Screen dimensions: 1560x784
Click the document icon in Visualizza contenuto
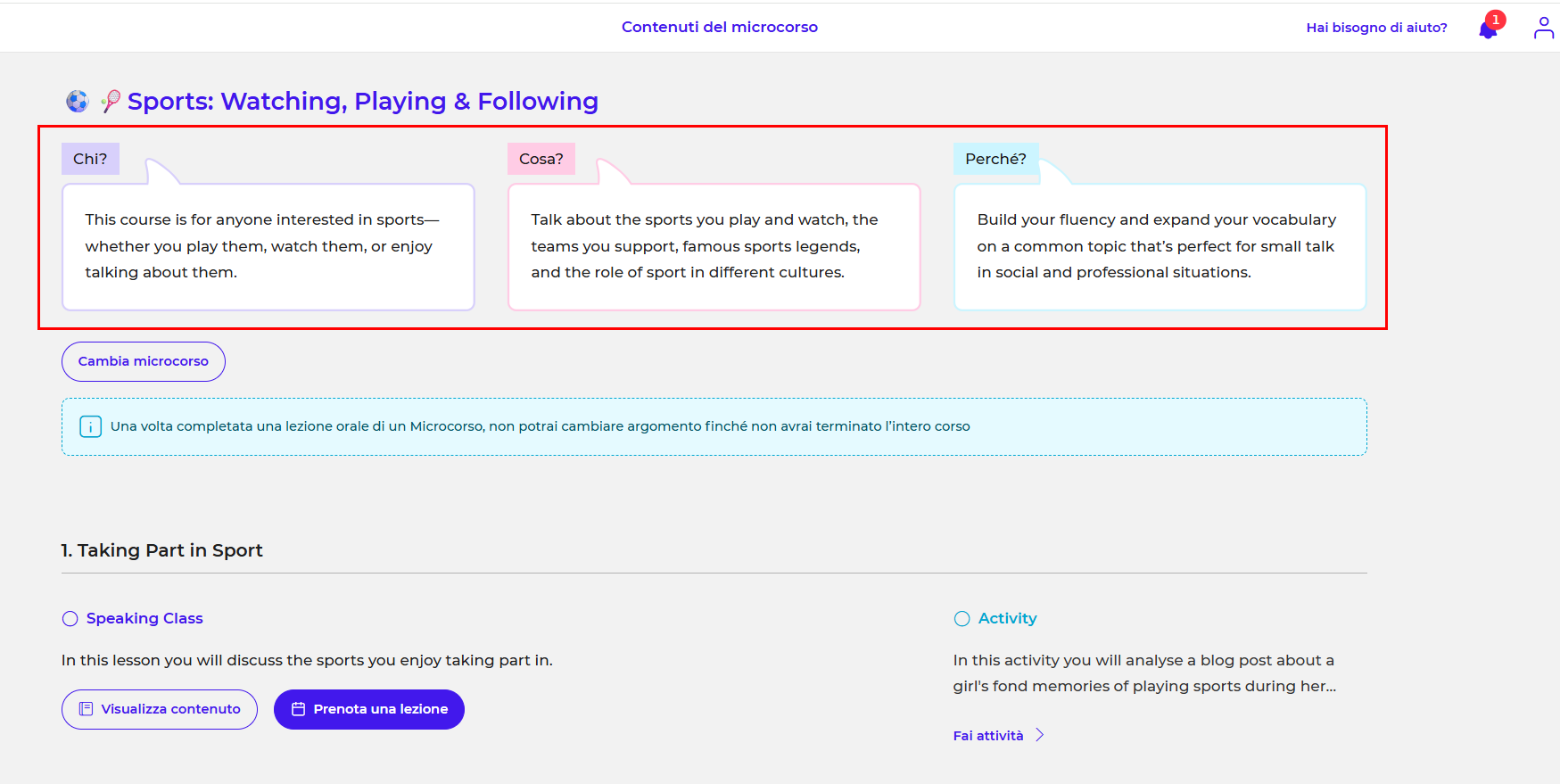(87, 709)
